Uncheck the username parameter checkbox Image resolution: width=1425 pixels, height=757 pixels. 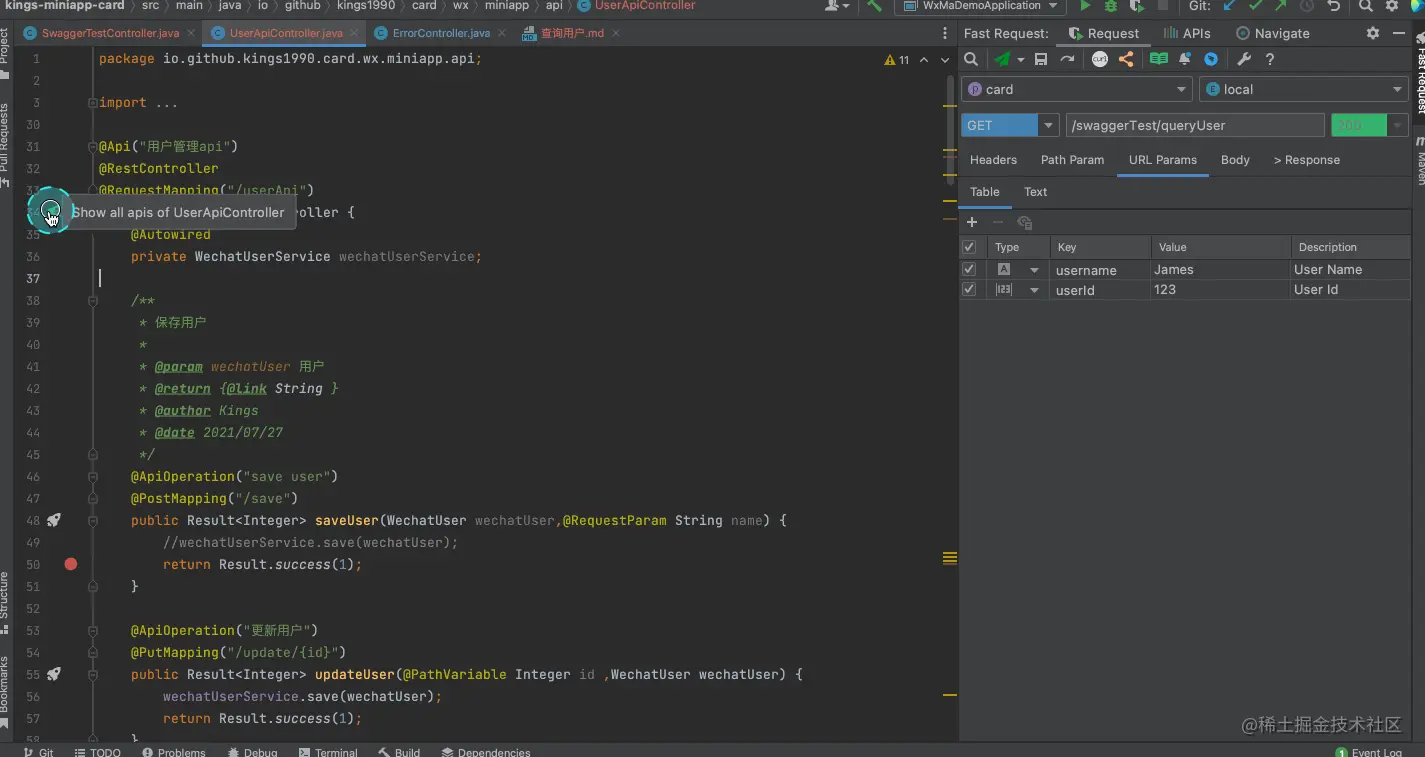(968, 270)
